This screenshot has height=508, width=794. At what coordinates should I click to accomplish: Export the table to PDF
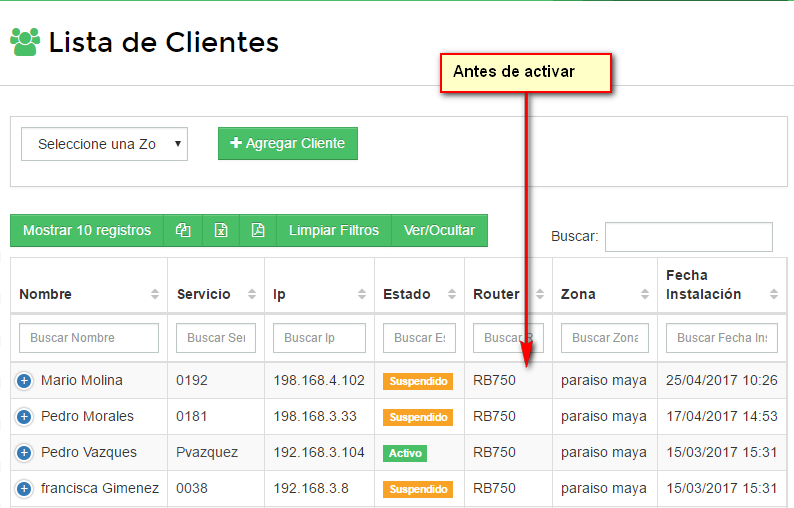click(258, 230)
